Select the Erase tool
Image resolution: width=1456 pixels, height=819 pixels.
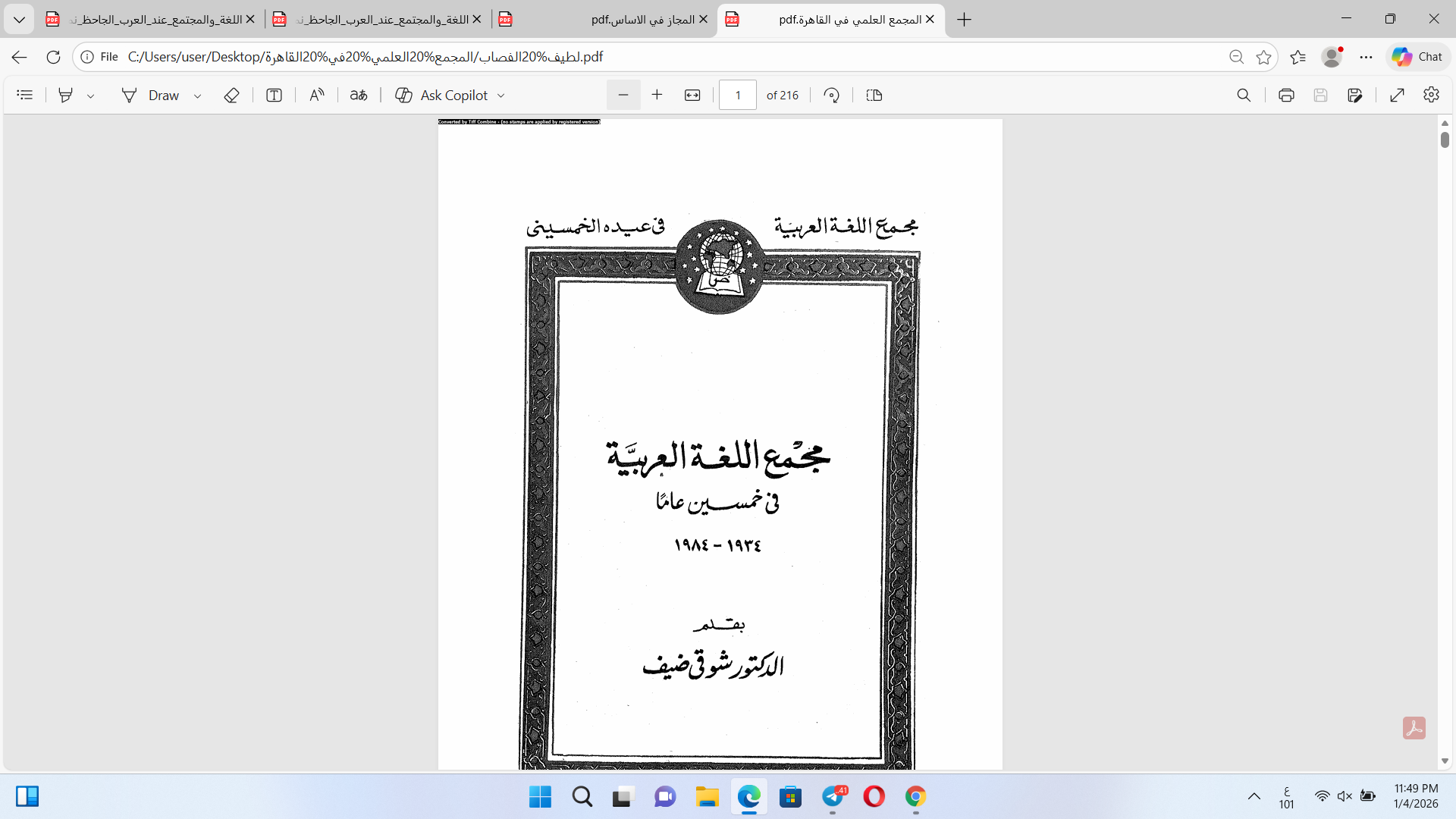click(232, 95)
